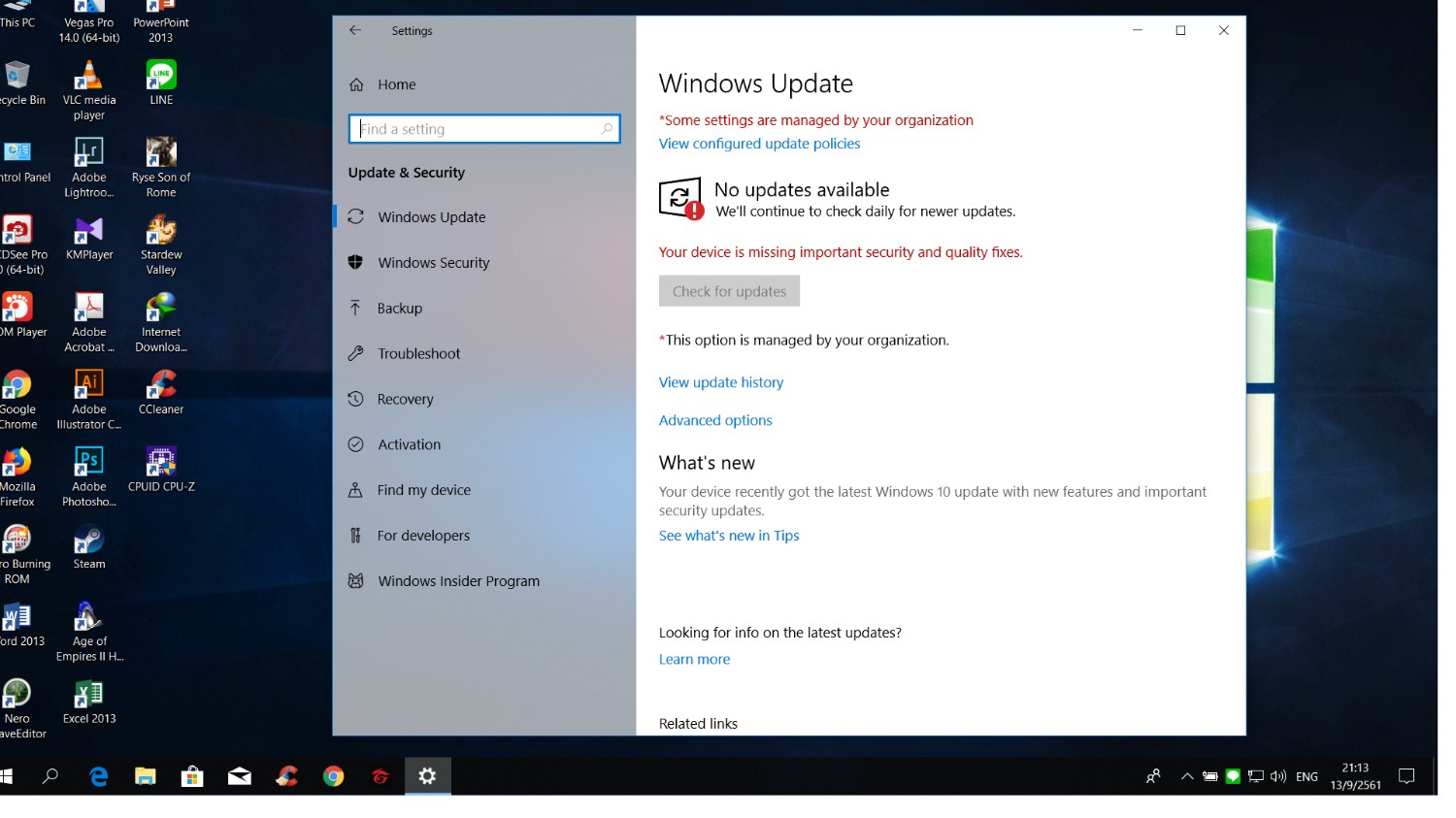Open View configured update policies link
Screen dimensions: 1456x818
(759, 144)
